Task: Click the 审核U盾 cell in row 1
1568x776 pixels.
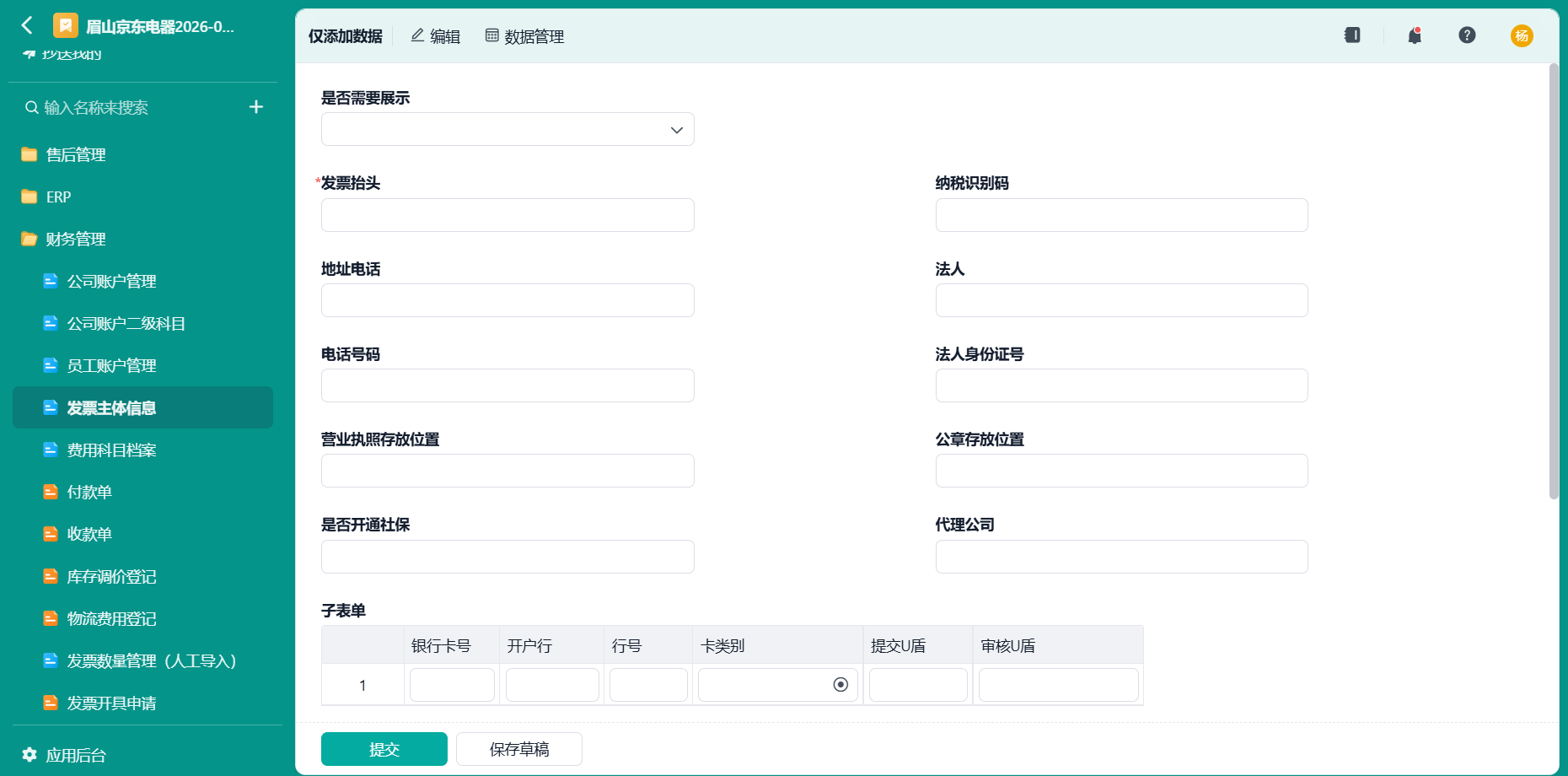Action: click(1059, 685)
